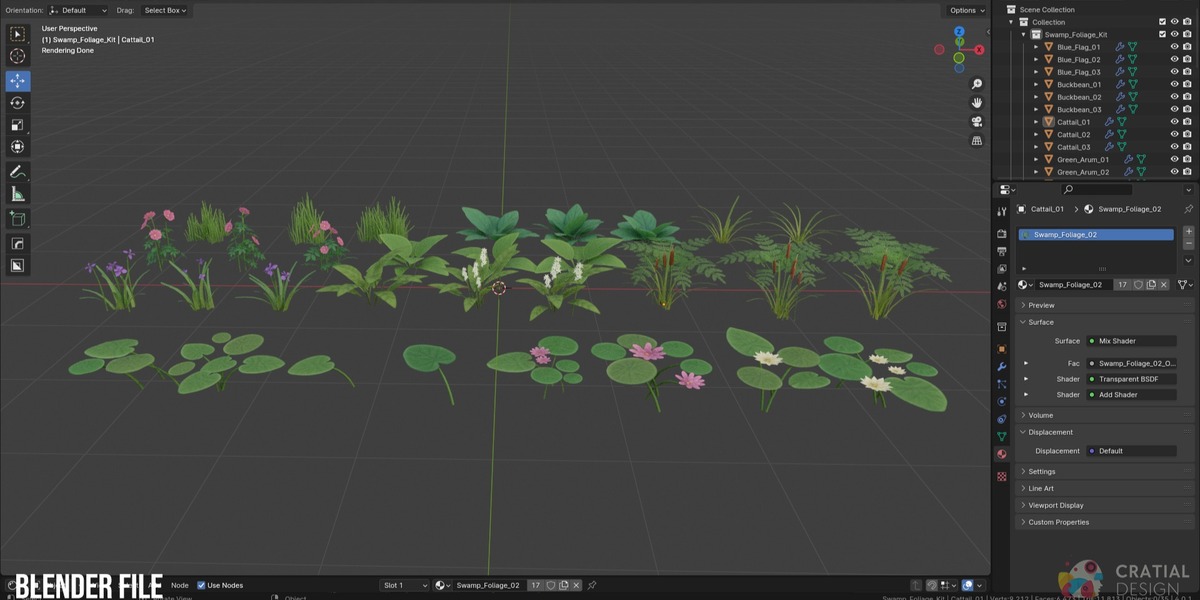Open Material properties tab icon
The width and height of the screenshot is (1200, 600).
[1001, 454]
